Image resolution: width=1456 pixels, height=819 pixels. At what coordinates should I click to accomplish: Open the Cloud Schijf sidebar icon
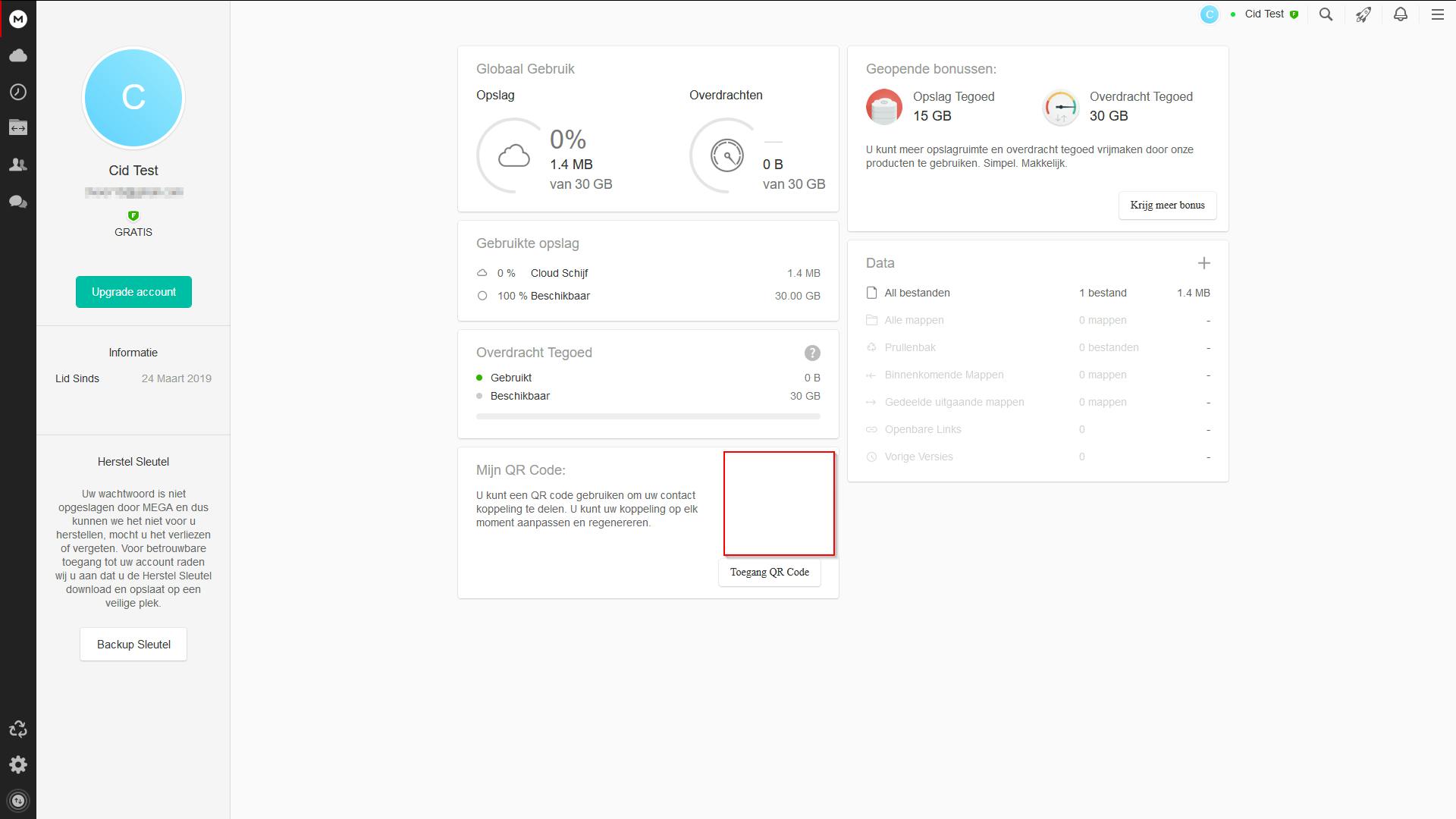coord(18,55)
